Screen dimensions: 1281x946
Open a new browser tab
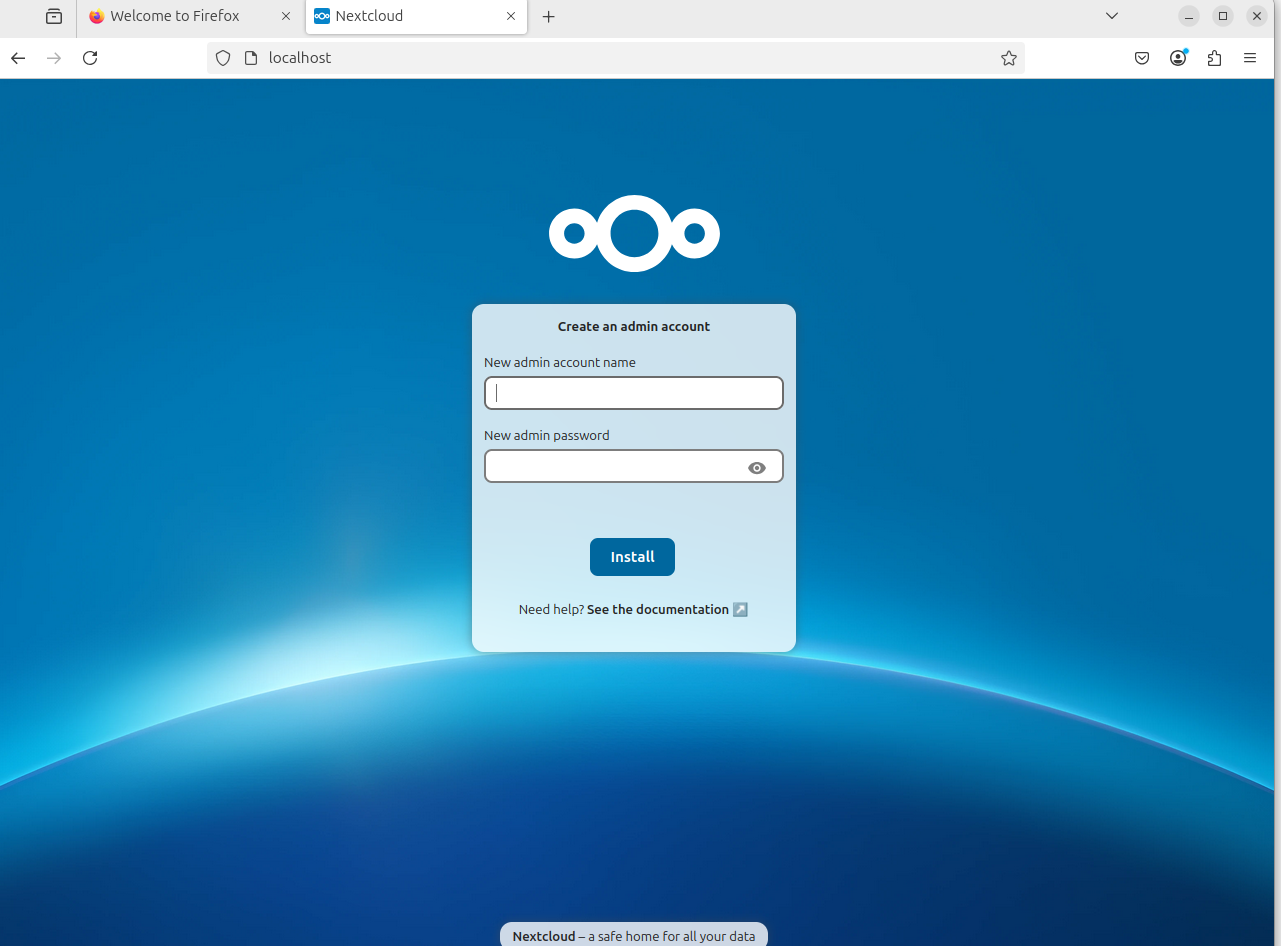tap(548, 17)
